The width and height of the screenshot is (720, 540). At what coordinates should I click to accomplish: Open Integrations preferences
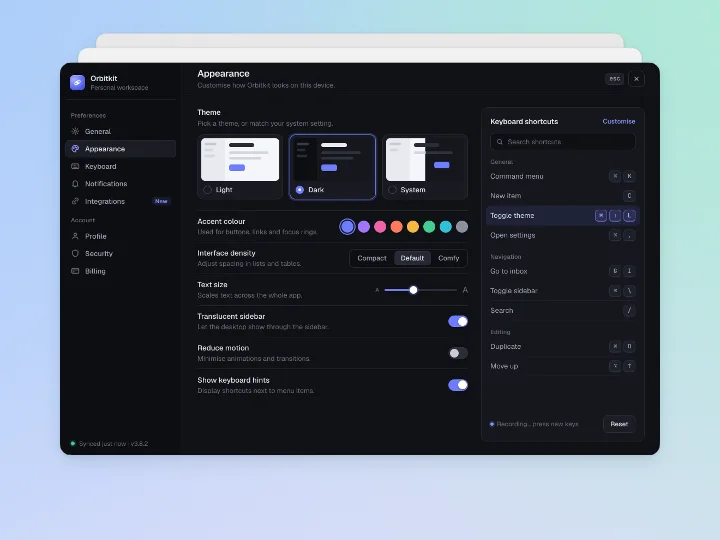(x=121, y=201)
